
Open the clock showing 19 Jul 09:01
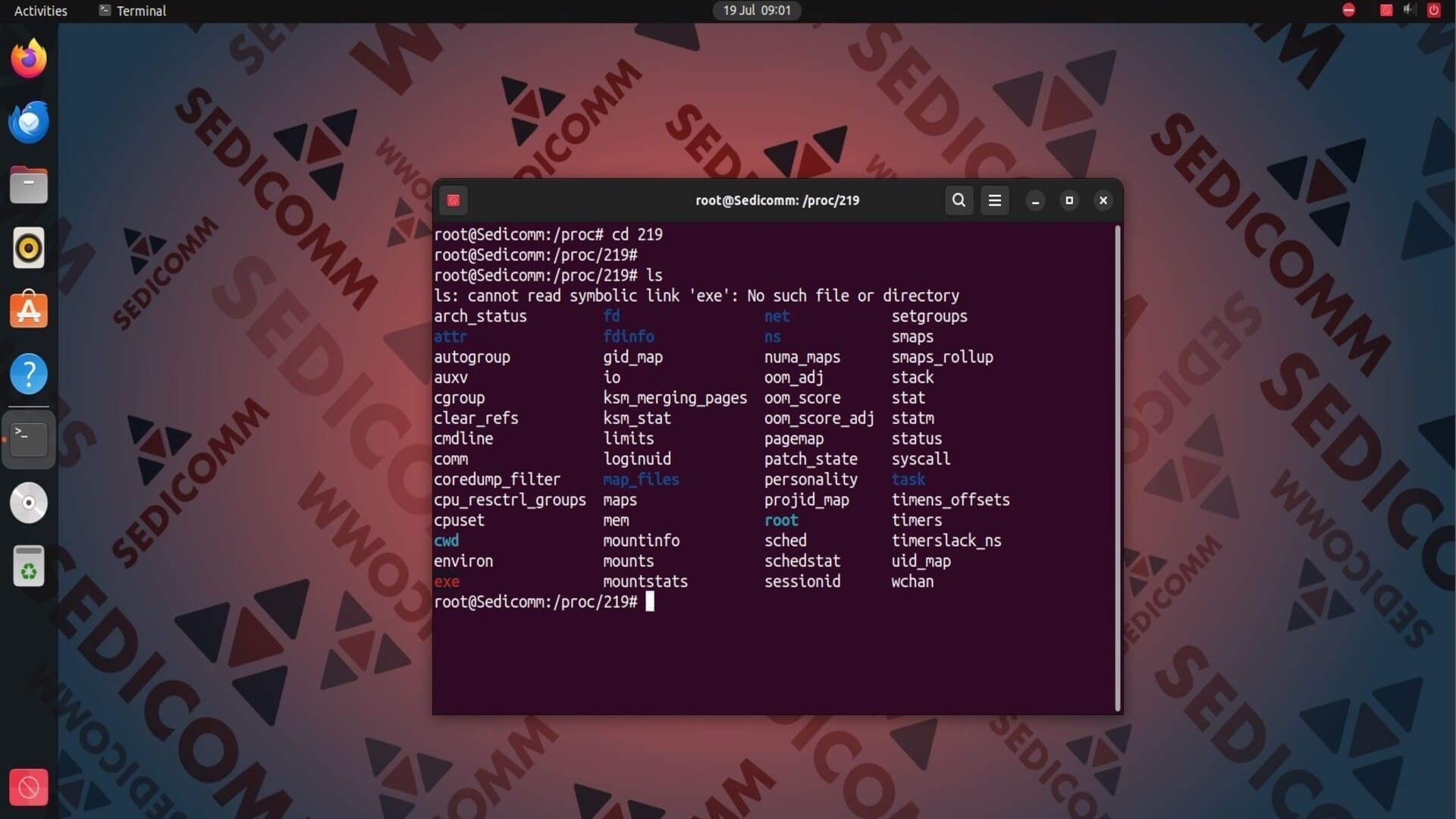[x=756, y=11]
